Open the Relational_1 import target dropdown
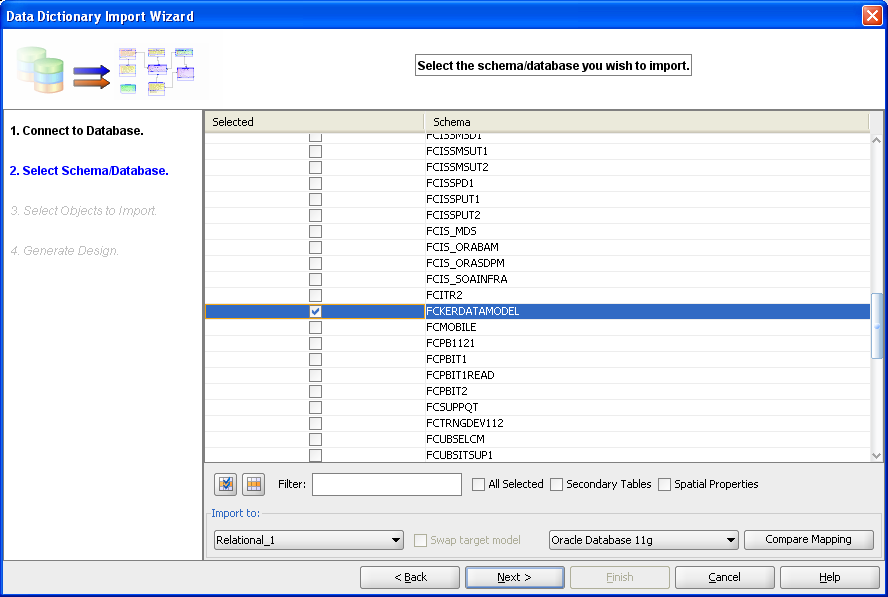 click(x=309, y=540)
